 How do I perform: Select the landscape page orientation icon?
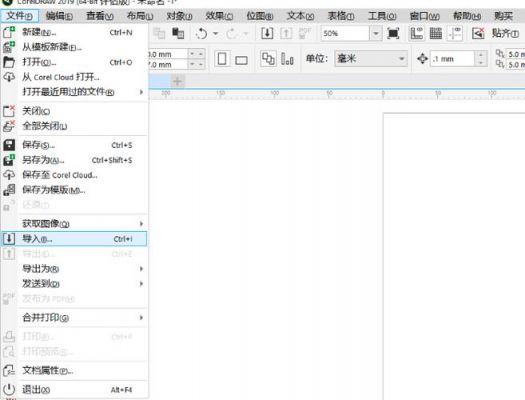click(241, 60)
